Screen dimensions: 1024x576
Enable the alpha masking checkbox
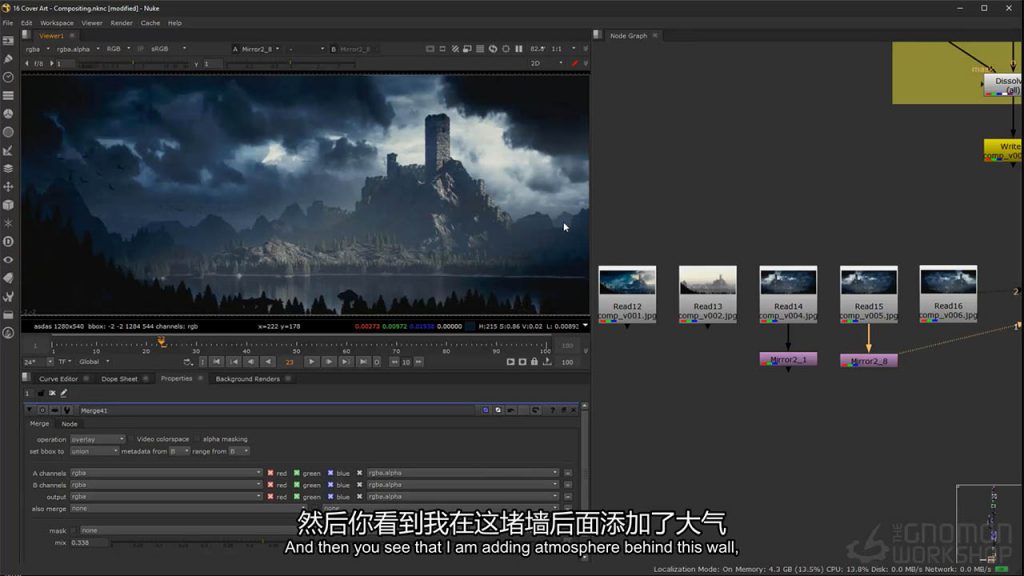197,440
